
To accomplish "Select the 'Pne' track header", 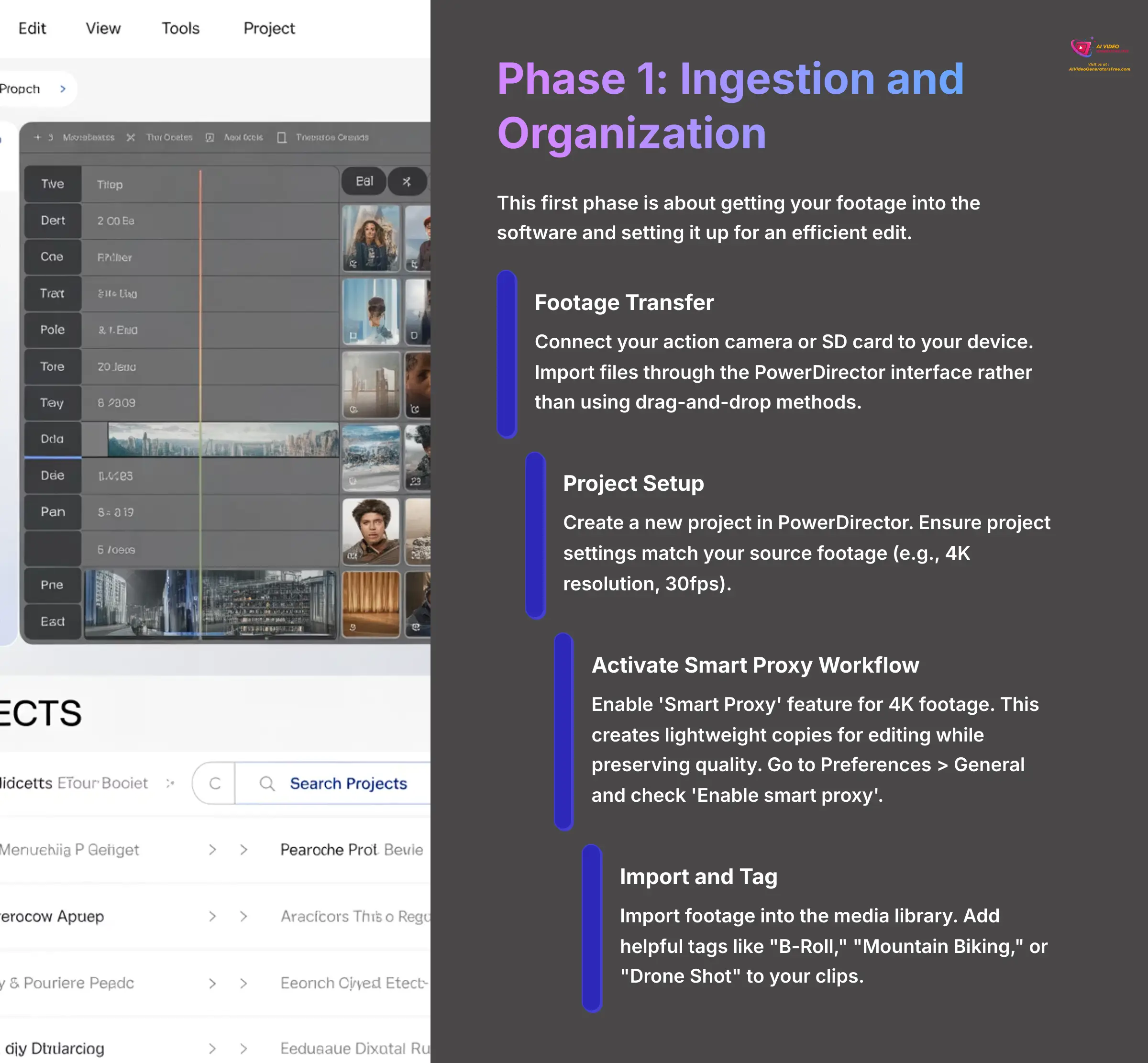I will click(x=52, y=585).
